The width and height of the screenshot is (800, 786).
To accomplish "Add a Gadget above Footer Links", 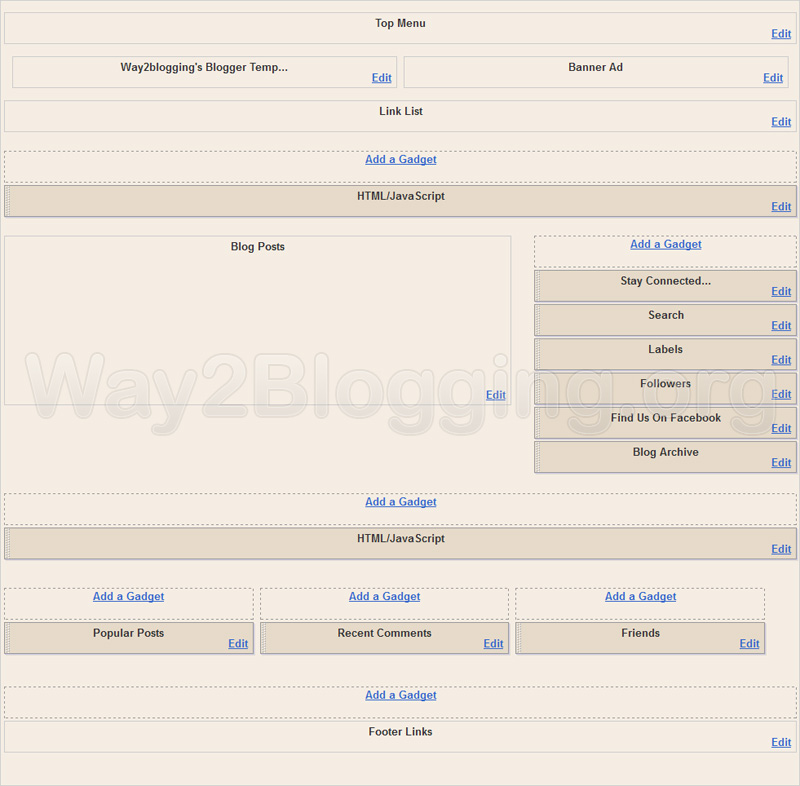I will pos(401,695).
